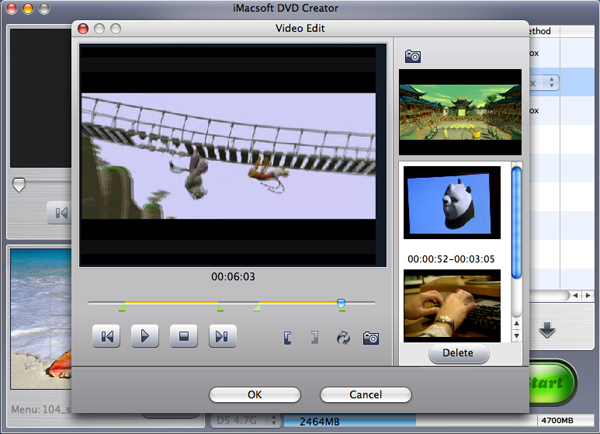Click the right arrow of the main window's horizontal scrollbar

[588, 295]
